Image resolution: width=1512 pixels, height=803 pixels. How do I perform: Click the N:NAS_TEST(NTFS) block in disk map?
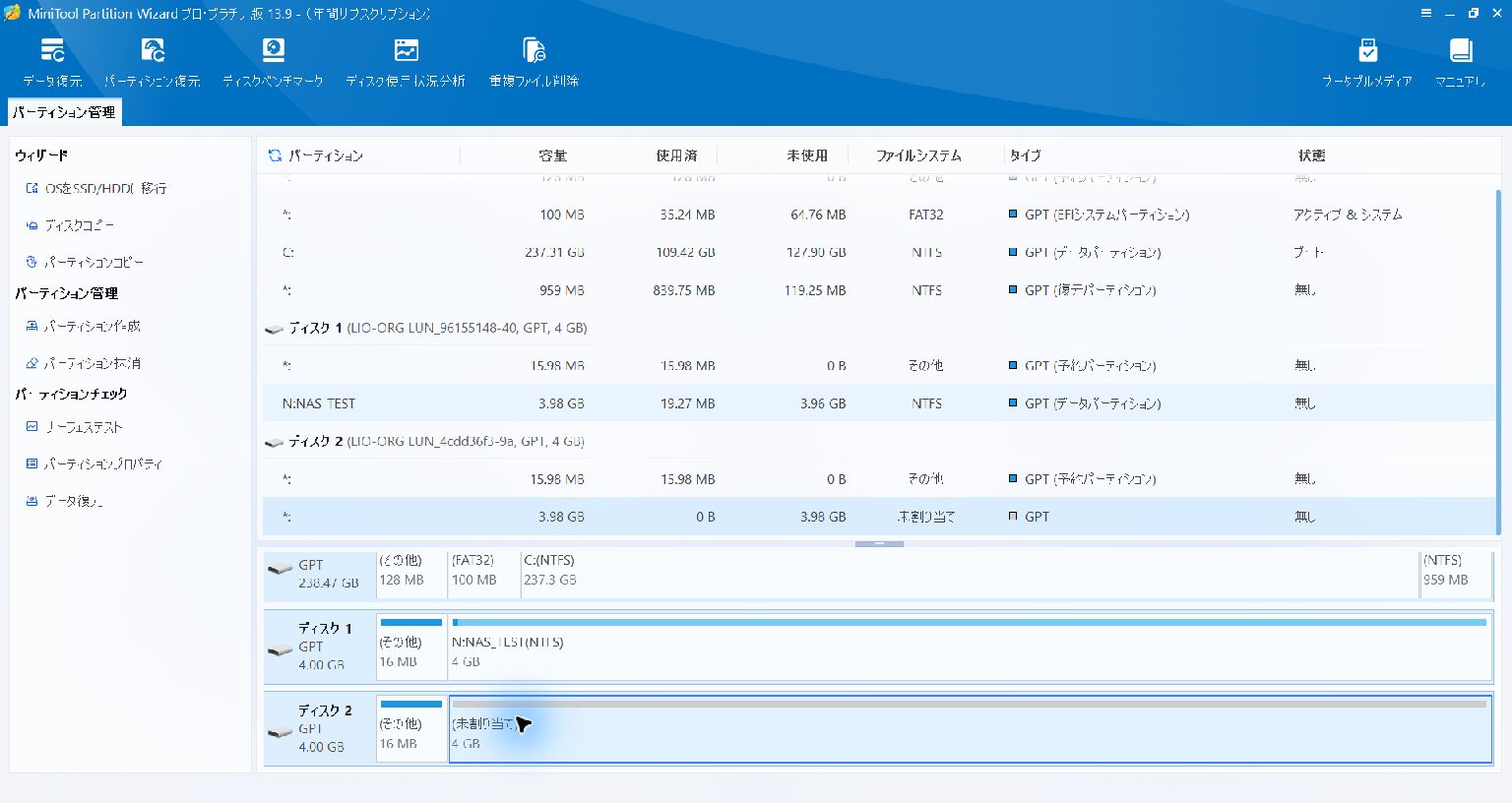pyautogui.click(x=970, y=648)
